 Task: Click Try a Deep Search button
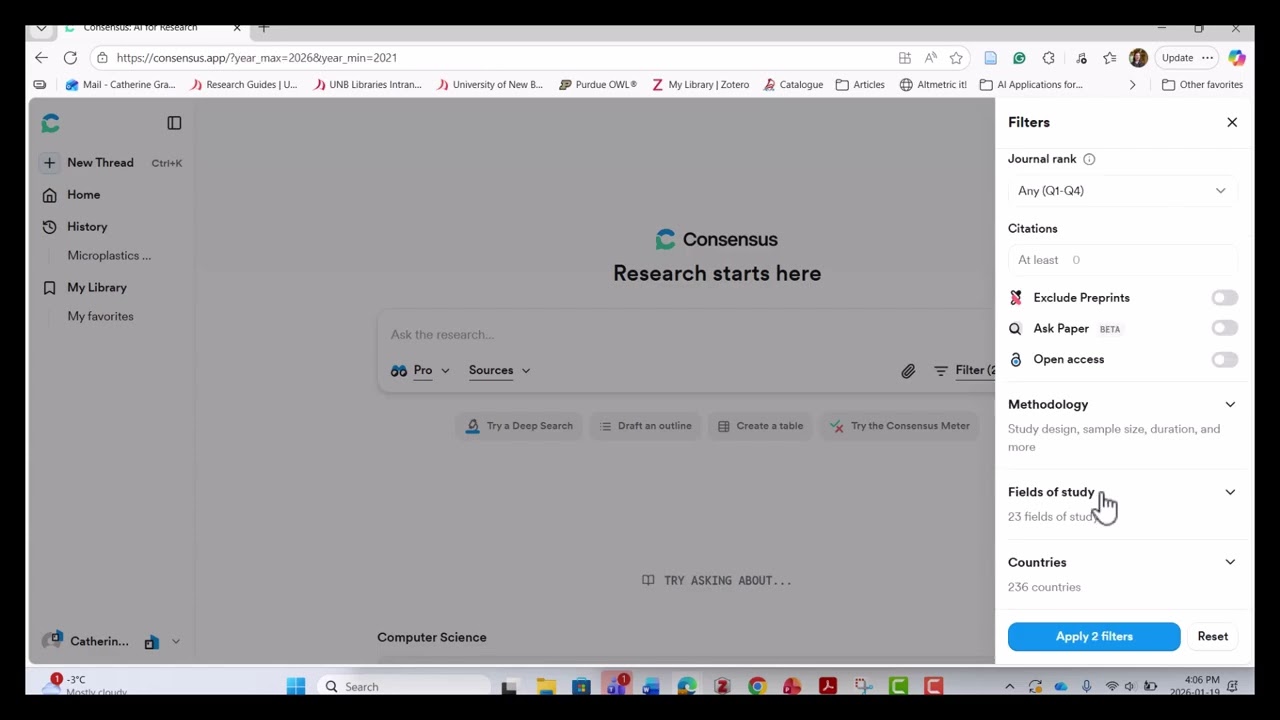click(520, 426)
